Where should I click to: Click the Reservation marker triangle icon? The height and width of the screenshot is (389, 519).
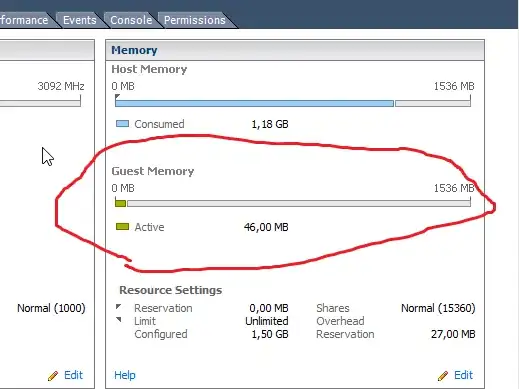click(118, 306)
